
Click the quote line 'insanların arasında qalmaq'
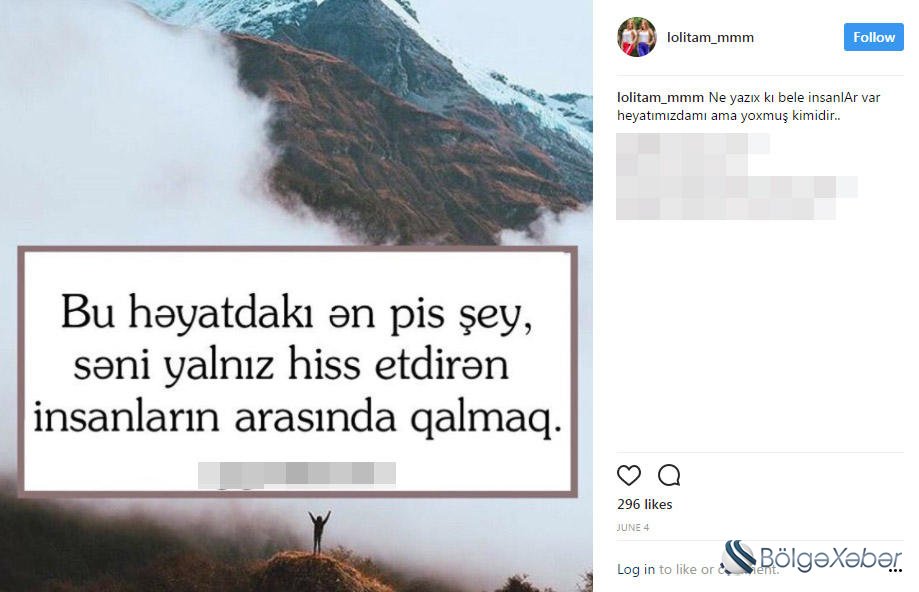(297, 419)
